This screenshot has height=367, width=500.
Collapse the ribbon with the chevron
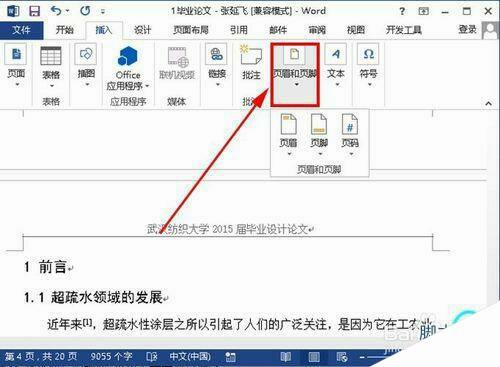[x=488, y=103]
